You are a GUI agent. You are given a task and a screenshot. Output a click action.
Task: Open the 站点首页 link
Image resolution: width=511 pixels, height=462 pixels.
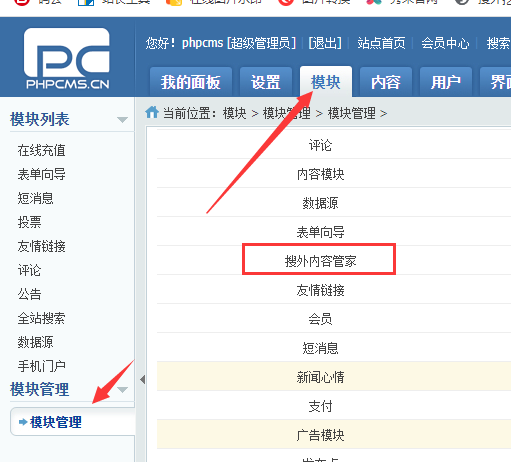pos(381,43)
